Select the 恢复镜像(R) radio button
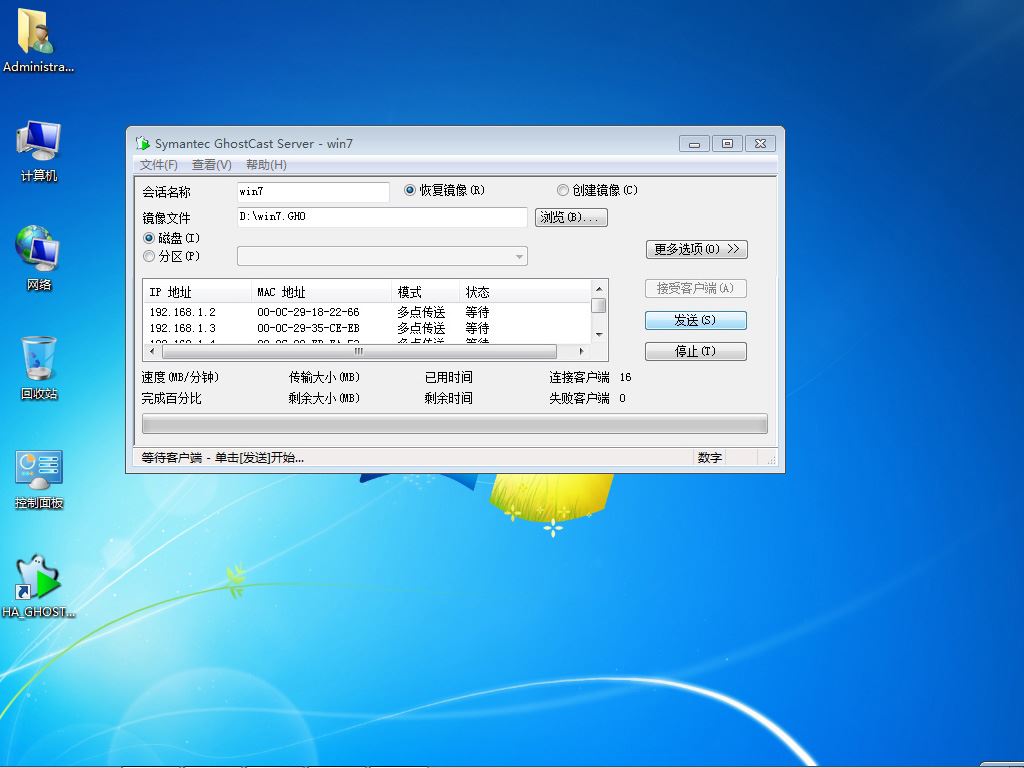 pyautogui.click(x=410, y=190)
